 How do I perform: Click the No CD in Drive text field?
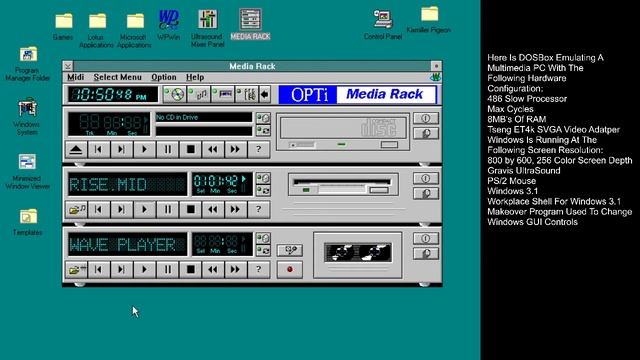(204, 117)
